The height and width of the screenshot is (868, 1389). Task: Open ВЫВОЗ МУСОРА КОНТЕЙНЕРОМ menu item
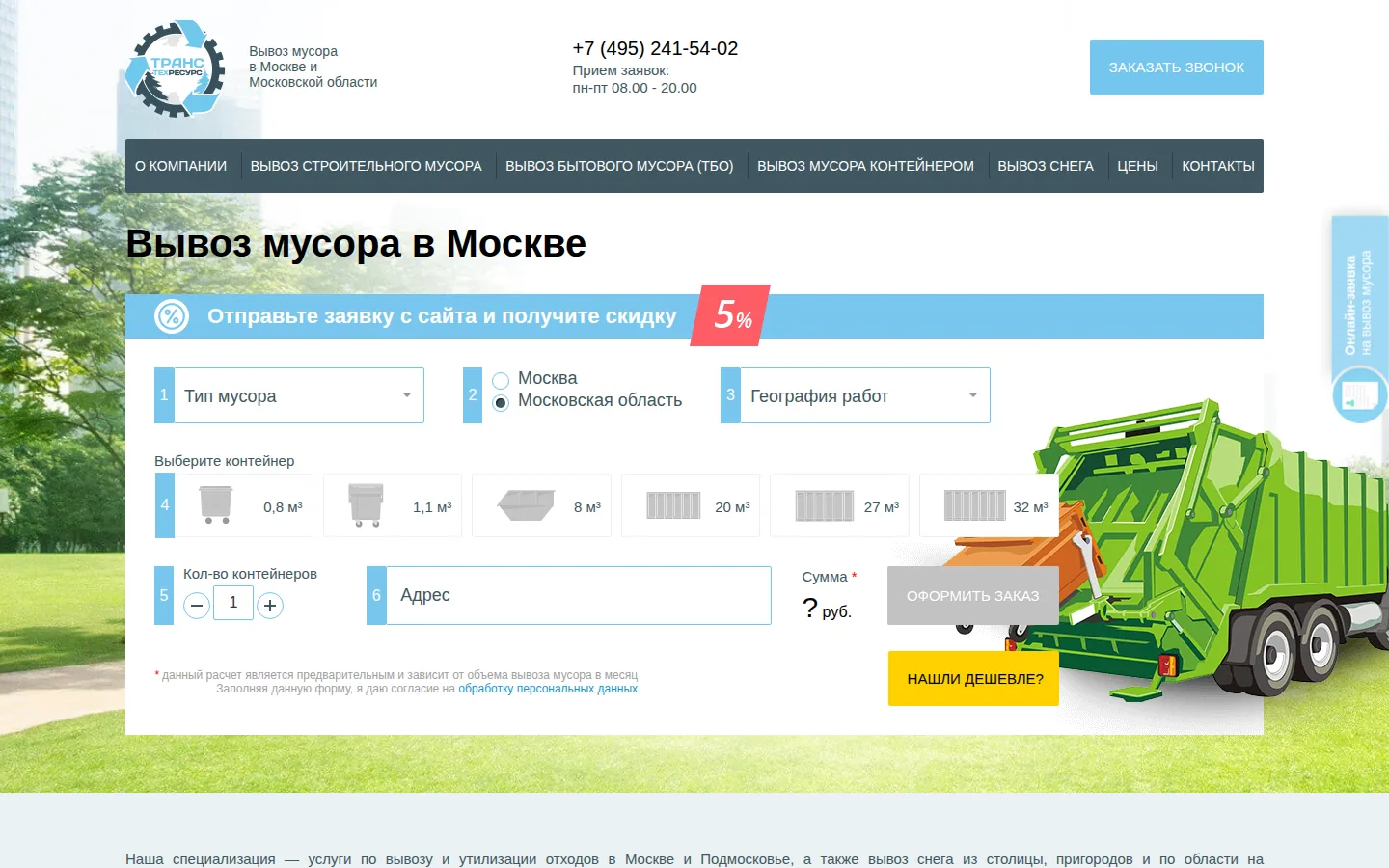coord(865,166)
